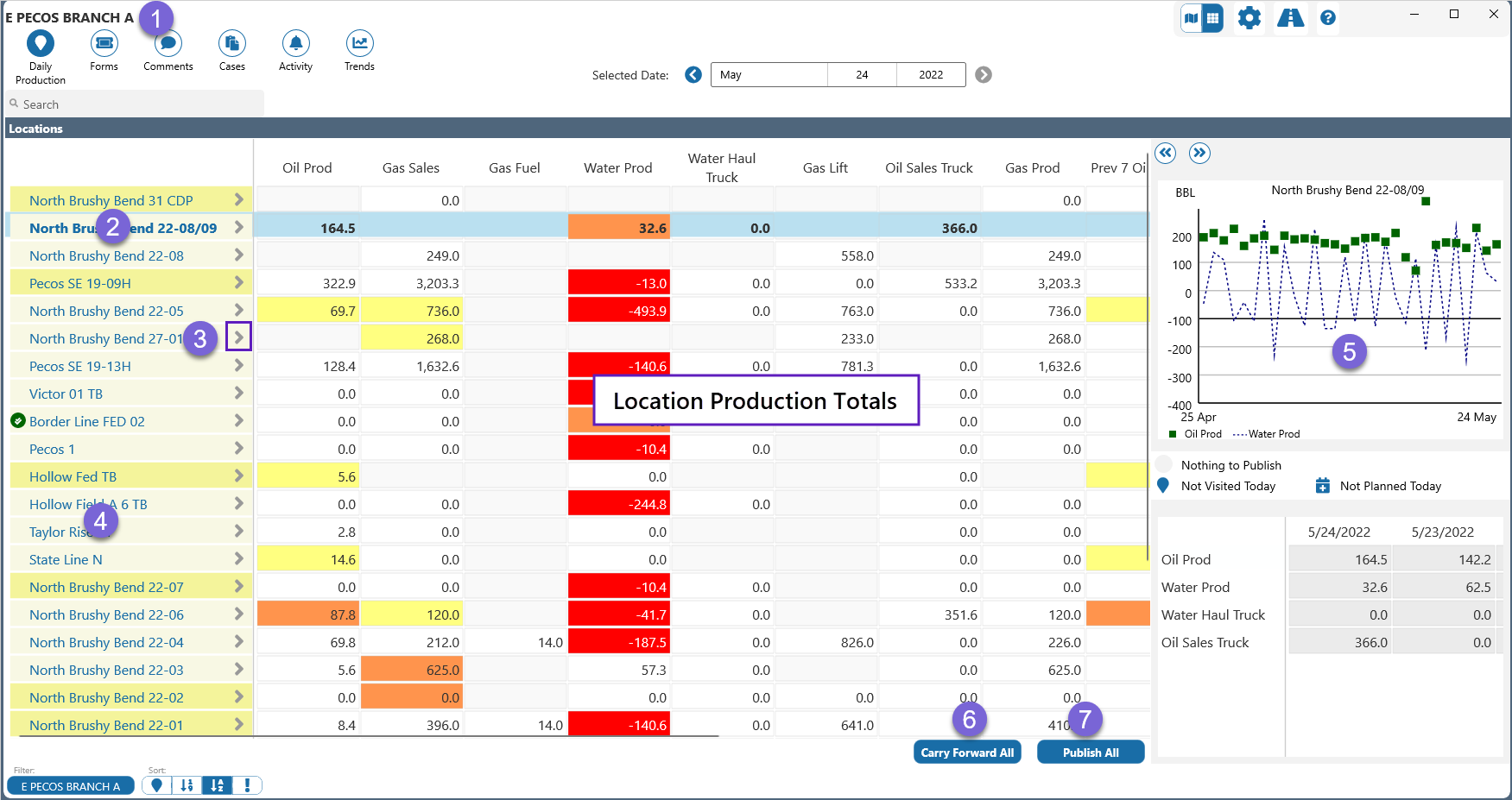Open the Forms section
Screen dimensions: 1512x800
click(104, 44)
